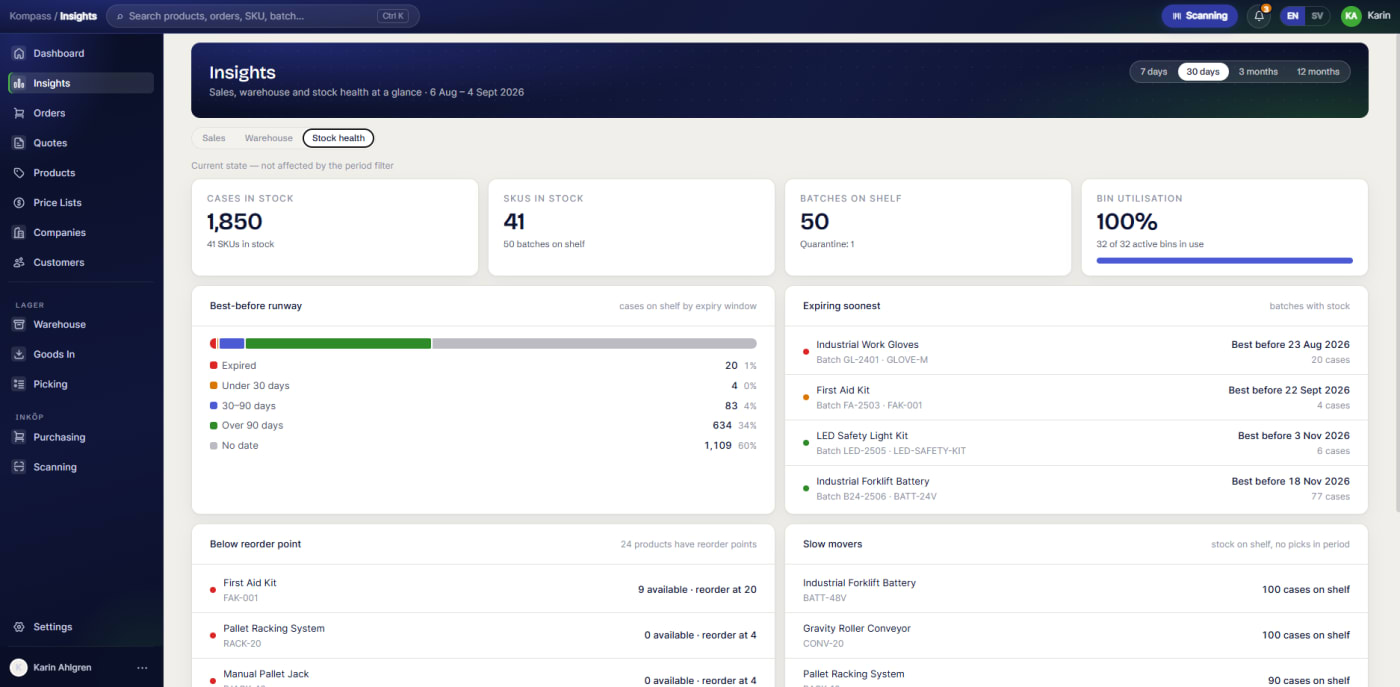1400x687 pixels.
Task: Click the Scanning button in top bar
Action: [x=1199, y=16]
